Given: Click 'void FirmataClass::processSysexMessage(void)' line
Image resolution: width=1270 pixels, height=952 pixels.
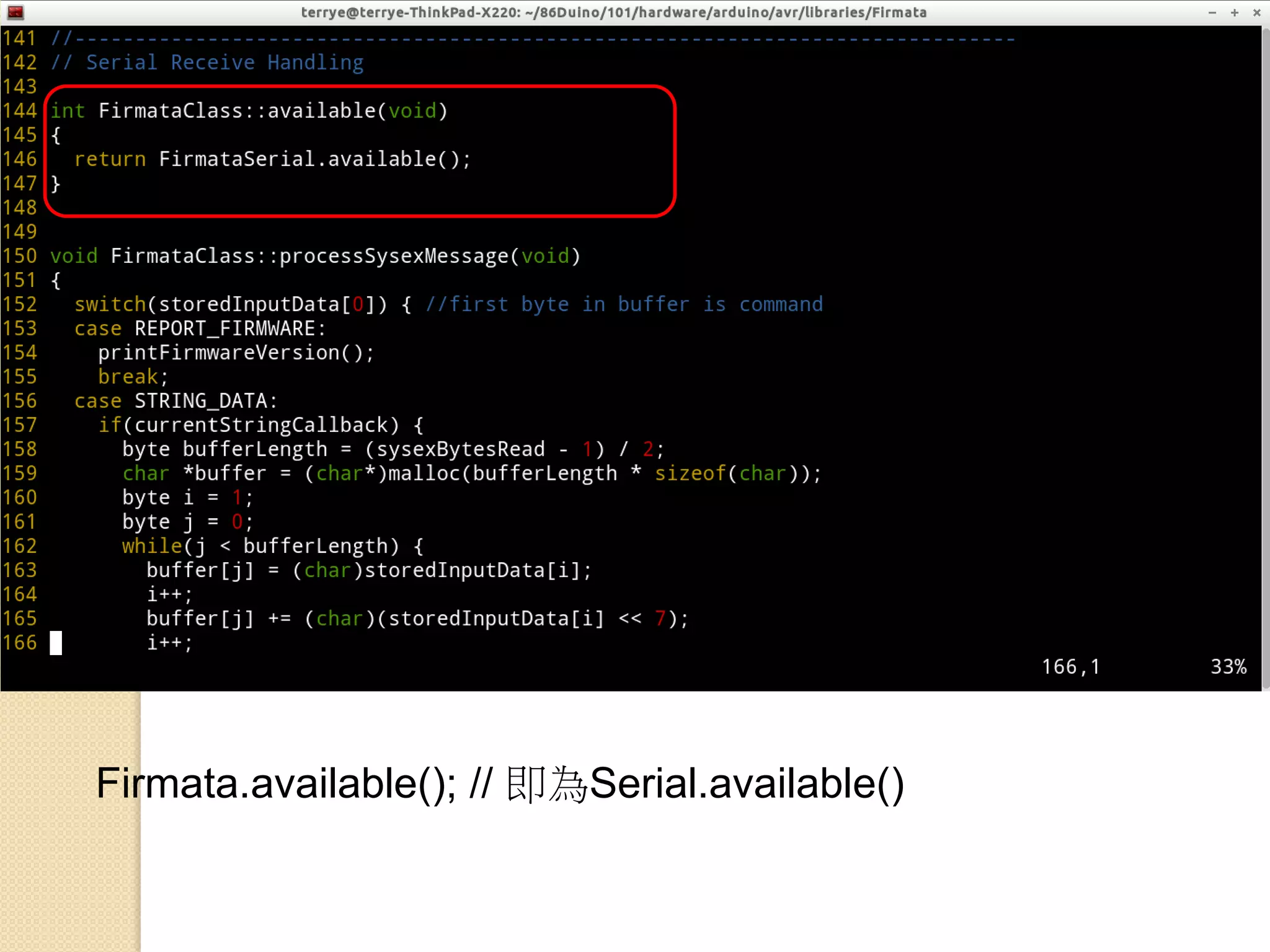Looking at the screenshot, I should (x=315, y=256).
